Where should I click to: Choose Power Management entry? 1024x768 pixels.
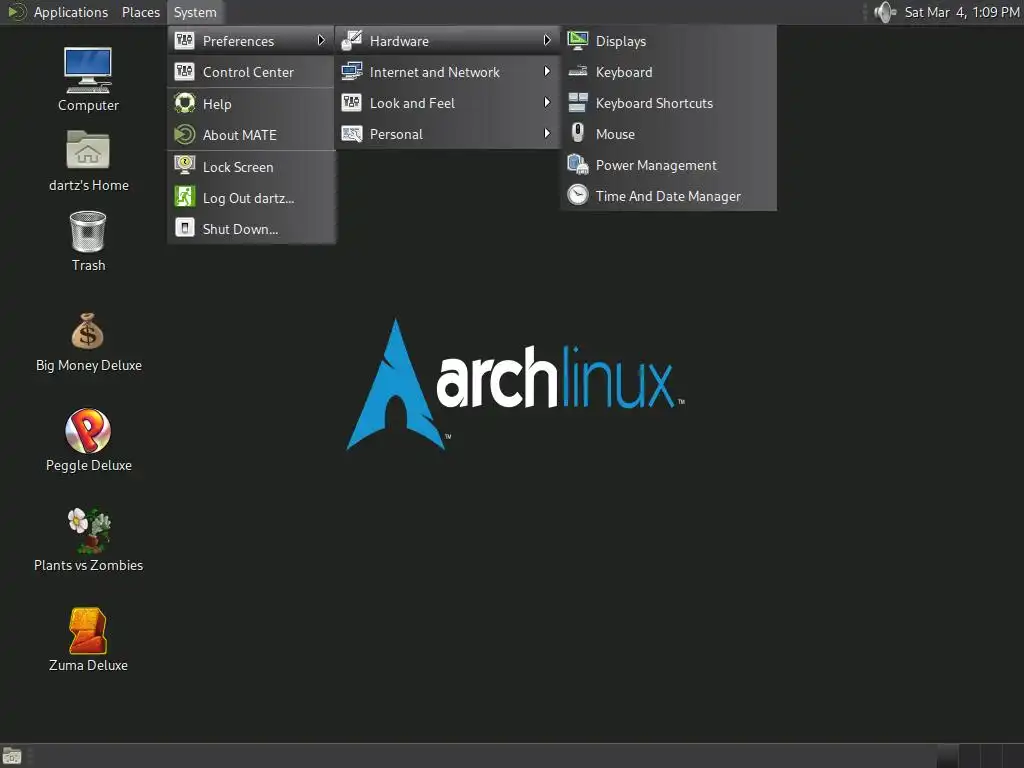pyautogui.click(x=669, y=165)
